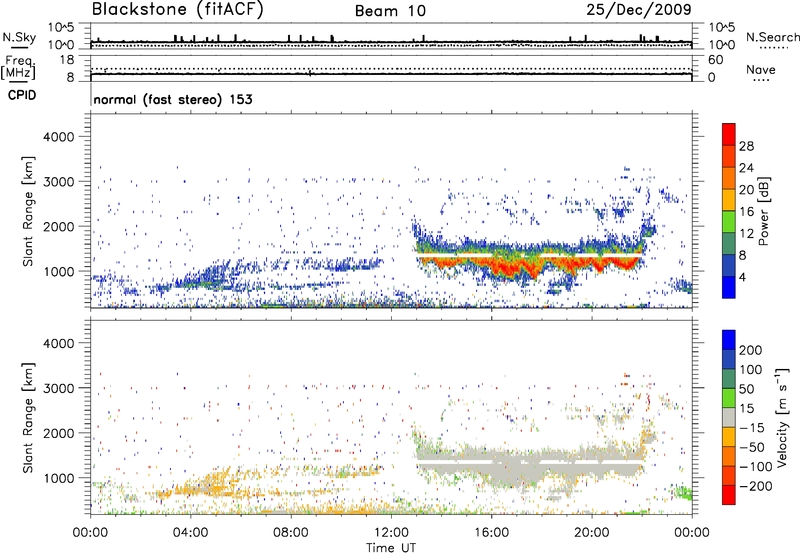Click the '16' label on the power colorbar
Image resolution: width=800 pixels, height=554 pixels.
[746, 212]
